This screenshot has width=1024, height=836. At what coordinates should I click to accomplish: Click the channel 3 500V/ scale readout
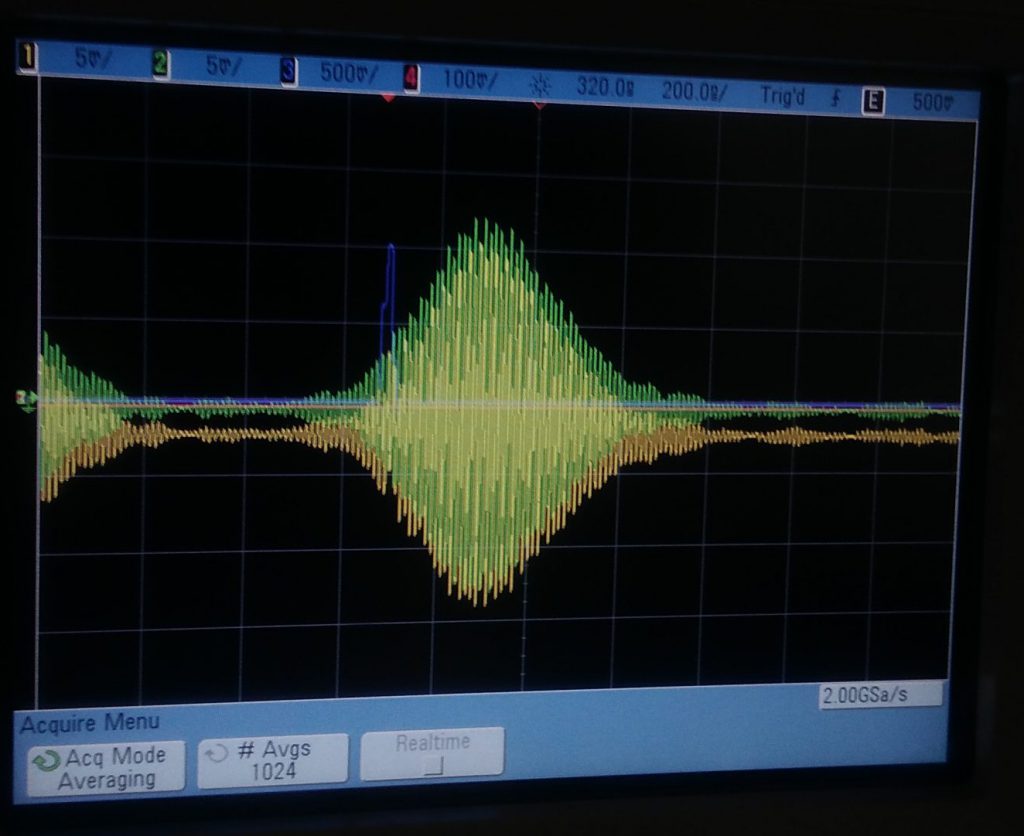coord(347,74)
